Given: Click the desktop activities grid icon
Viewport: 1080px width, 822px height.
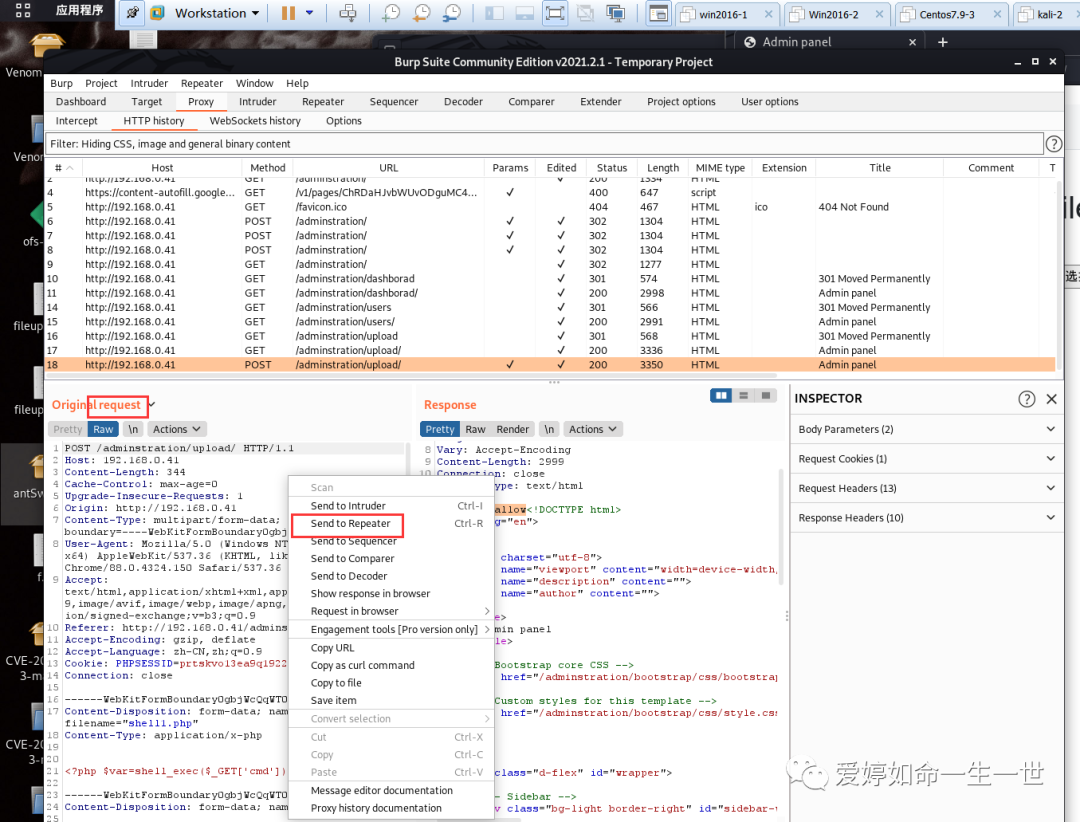Looking at the screenshot, I should 23,10.
